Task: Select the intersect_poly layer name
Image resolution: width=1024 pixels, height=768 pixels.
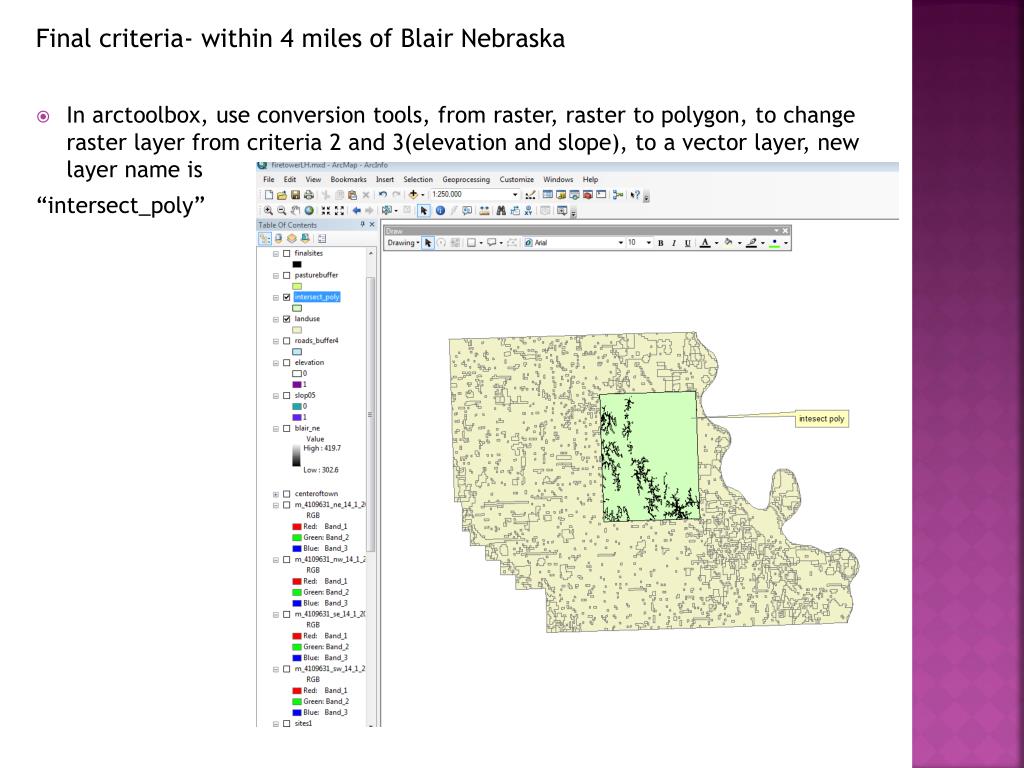Action: (317, 297)
